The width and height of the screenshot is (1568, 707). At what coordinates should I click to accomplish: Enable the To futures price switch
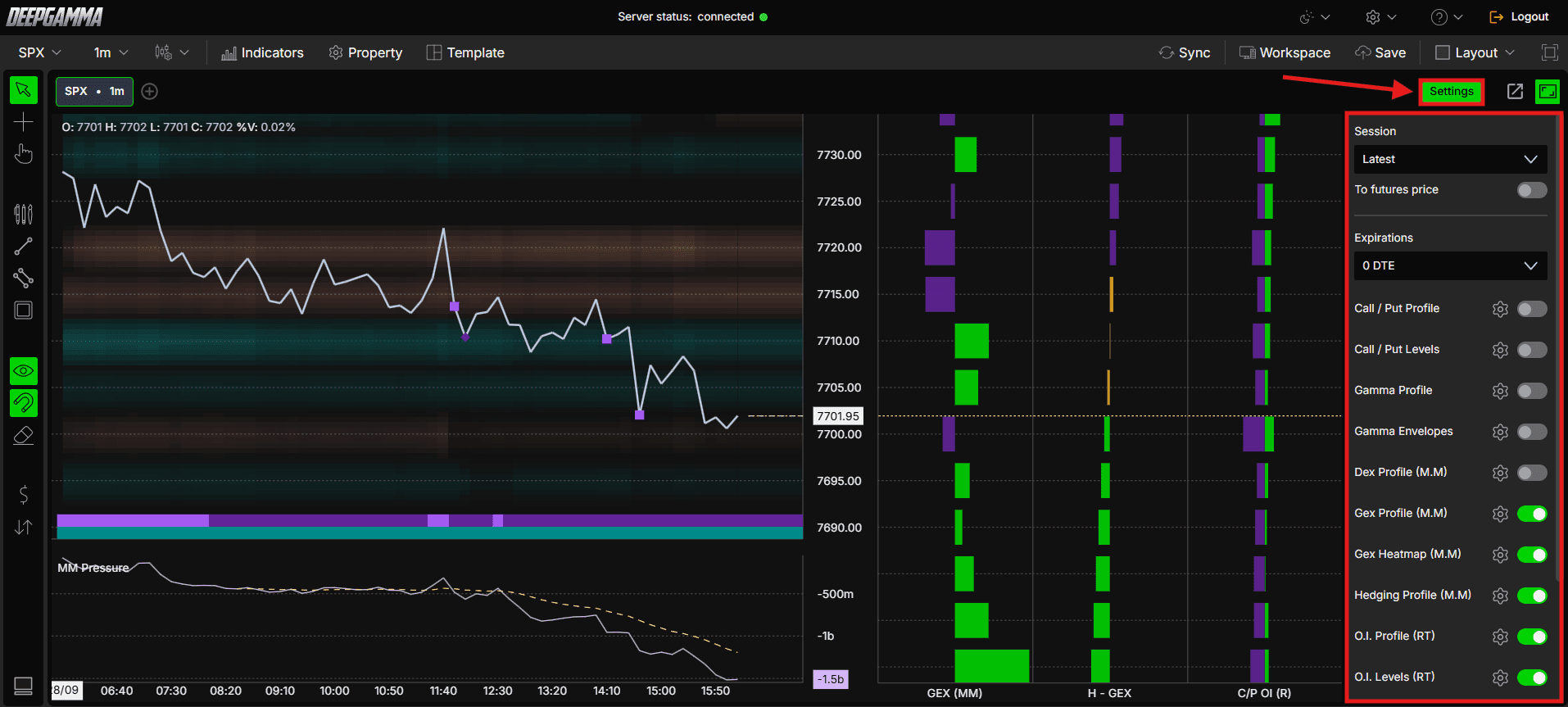1532,190
